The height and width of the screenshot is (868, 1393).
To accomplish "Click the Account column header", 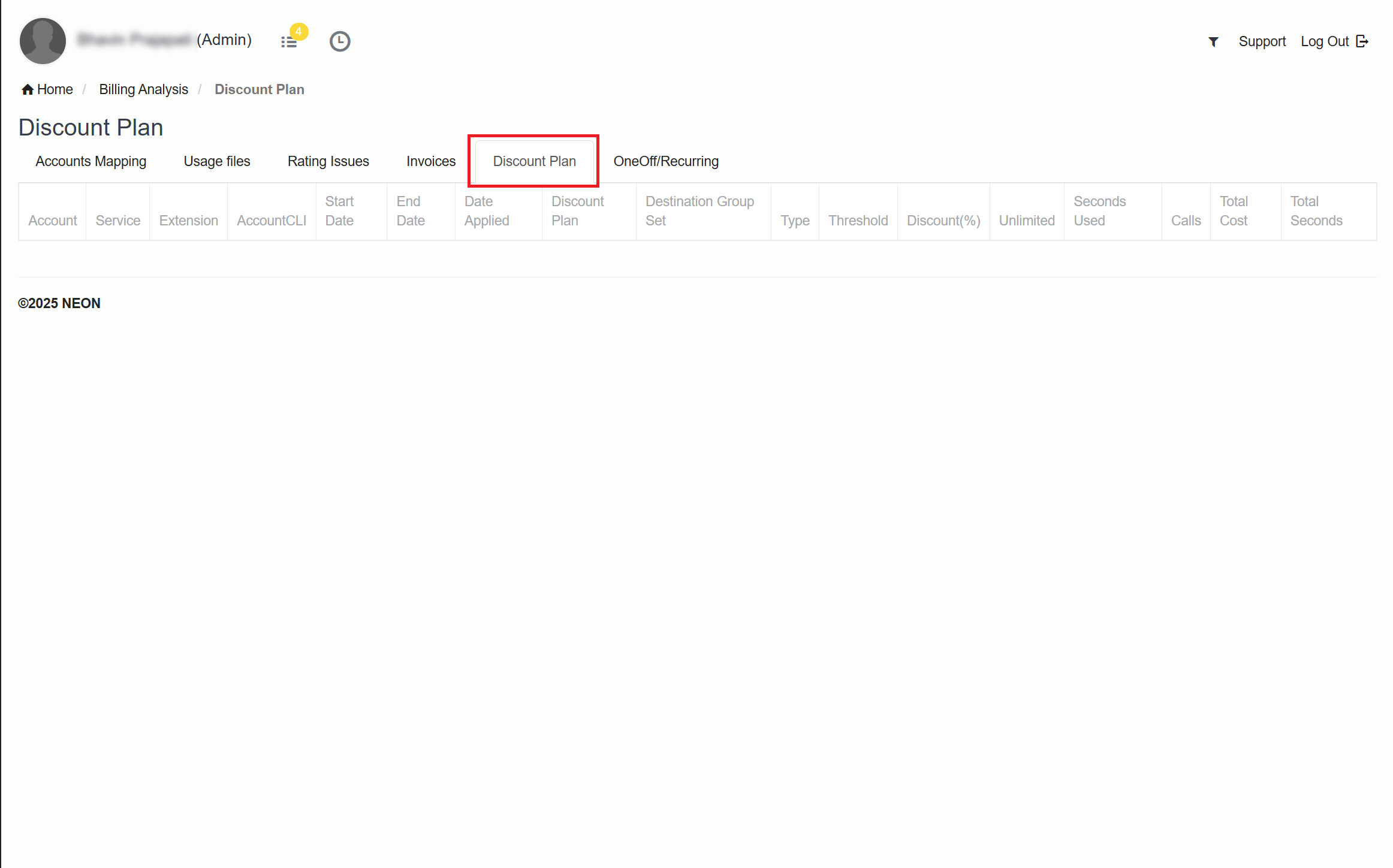I will pyautogui.click(x=53, y=221).
